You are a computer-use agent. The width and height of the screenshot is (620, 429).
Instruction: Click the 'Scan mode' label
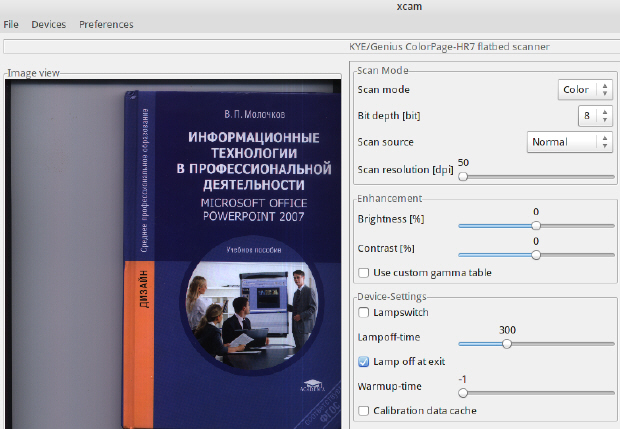pyautogui.click(x=384, y=90)
